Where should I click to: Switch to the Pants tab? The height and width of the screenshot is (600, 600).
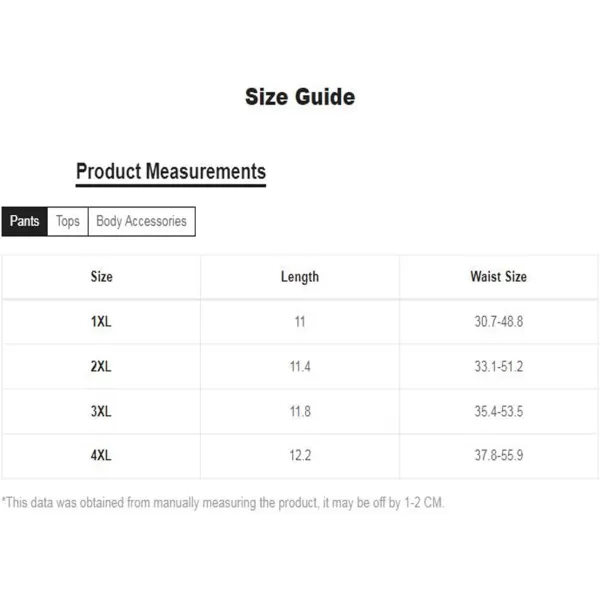click(x=24, y=222)
